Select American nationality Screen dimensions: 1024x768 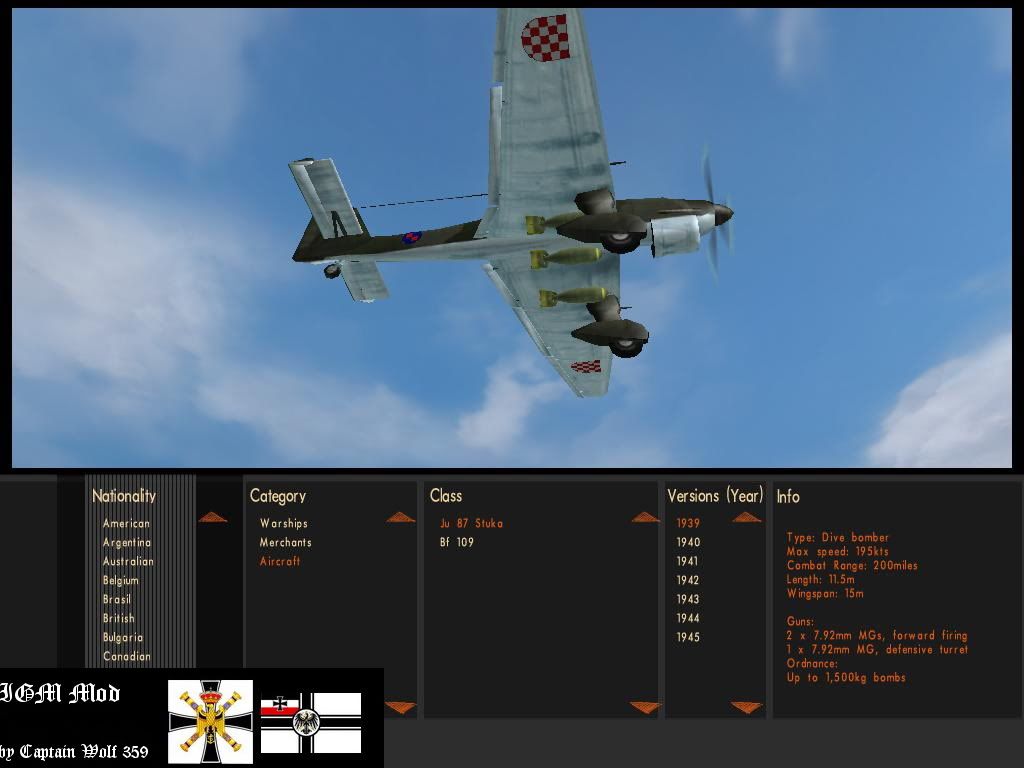click(x=126, y=523)
